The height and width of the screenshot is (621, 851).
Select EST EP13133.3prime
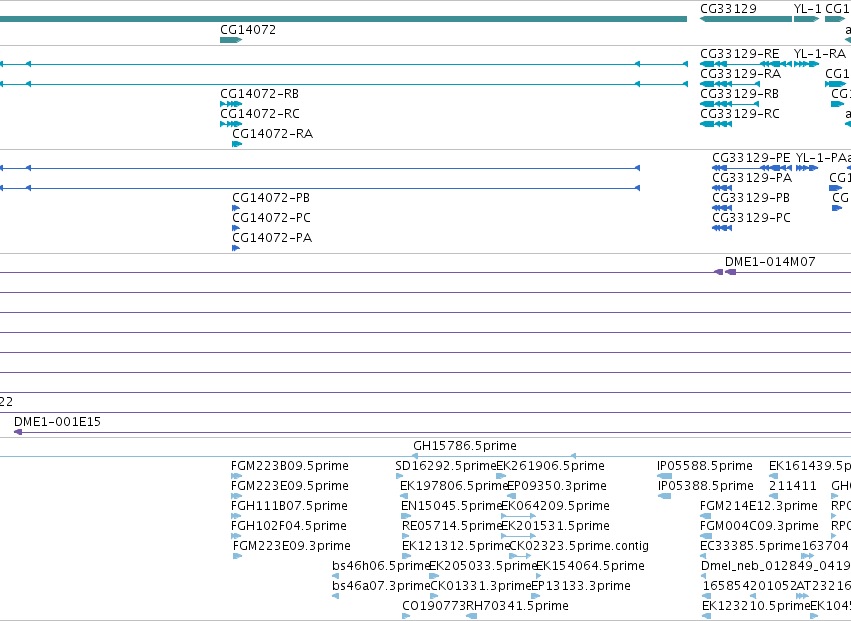581,586
